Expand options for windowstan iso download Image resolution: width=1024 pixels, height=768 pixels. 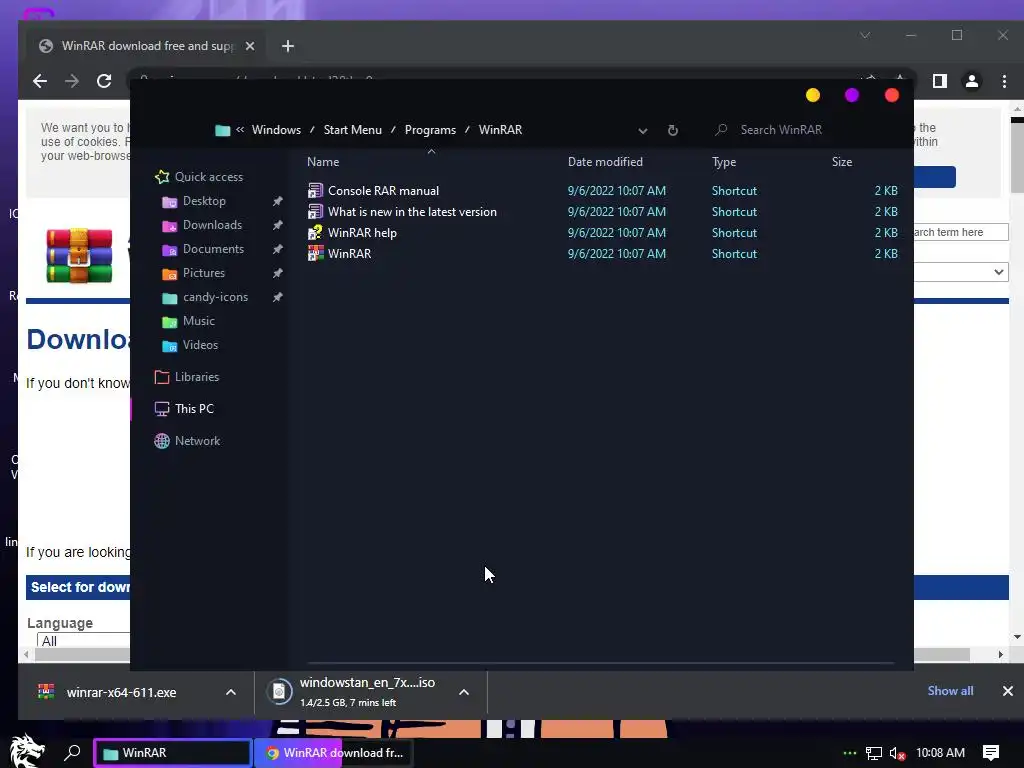(464, 692)
